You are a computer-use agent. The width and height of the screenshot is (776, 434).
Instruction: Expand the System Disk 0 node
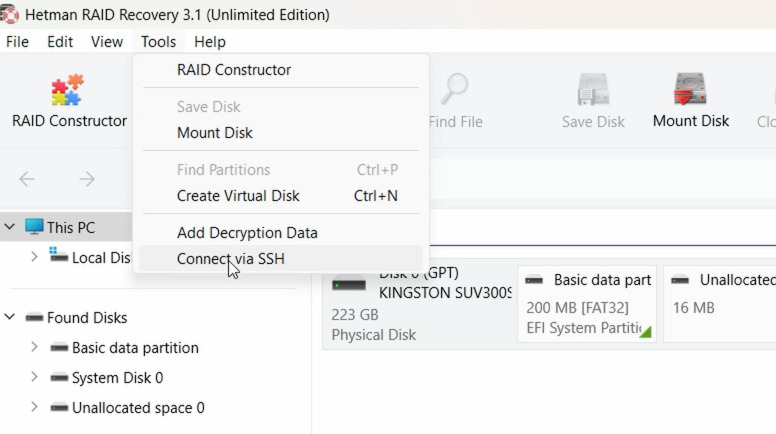click(34, 377)
